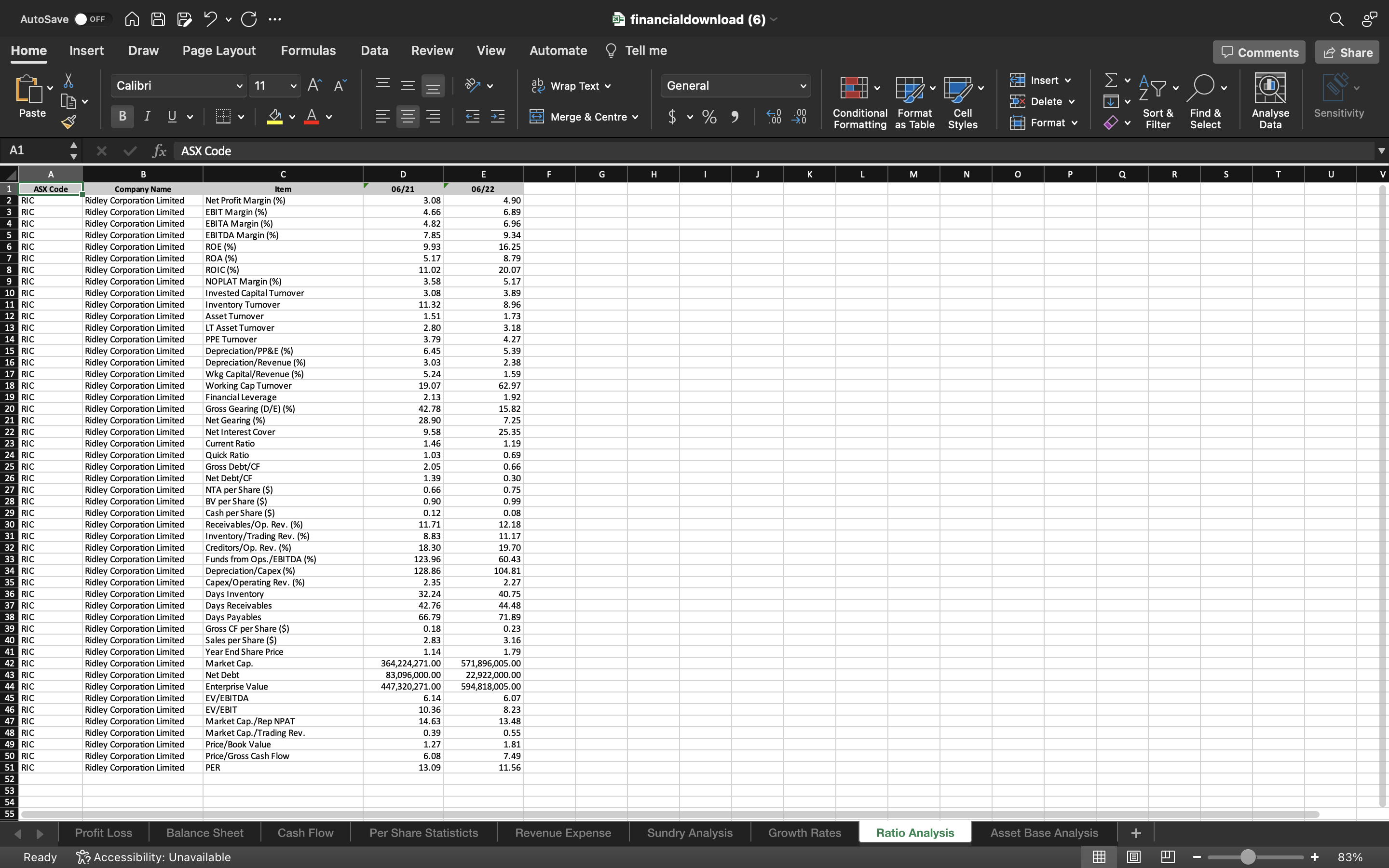Select cell containing EBITDA Margin (%)

(x=283, y=235)
